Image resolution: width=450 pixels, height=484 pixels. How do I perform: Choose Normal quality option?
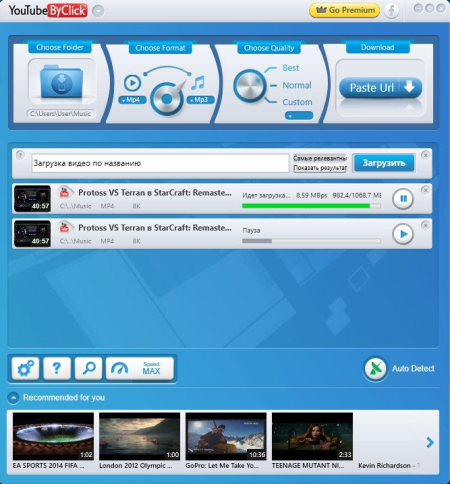coord(297,85)
